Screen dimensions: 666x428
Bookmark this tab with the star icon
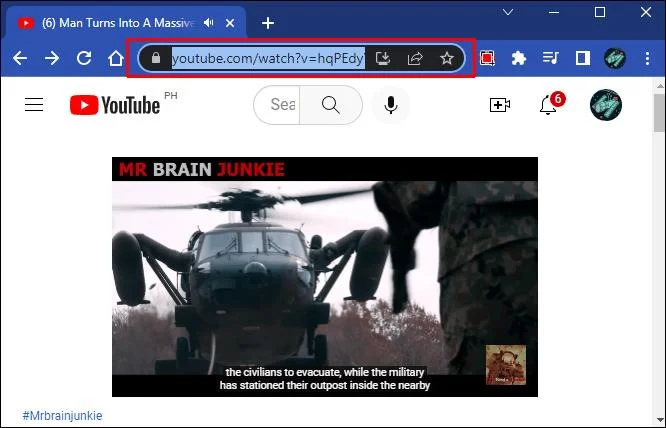click(447, 58)
